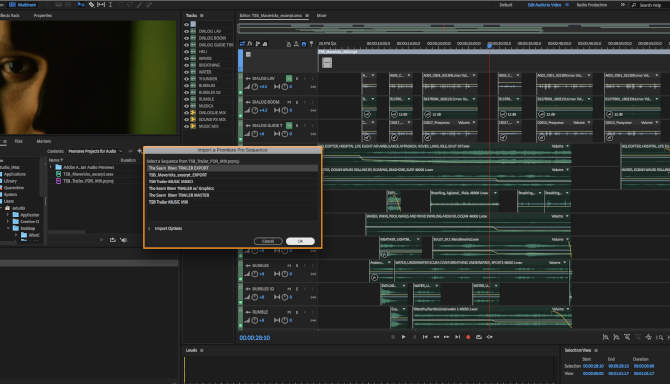Toggle visibility of the HELI track
Viewport: 670px width, 384px height.
click(x=186, y=52)
